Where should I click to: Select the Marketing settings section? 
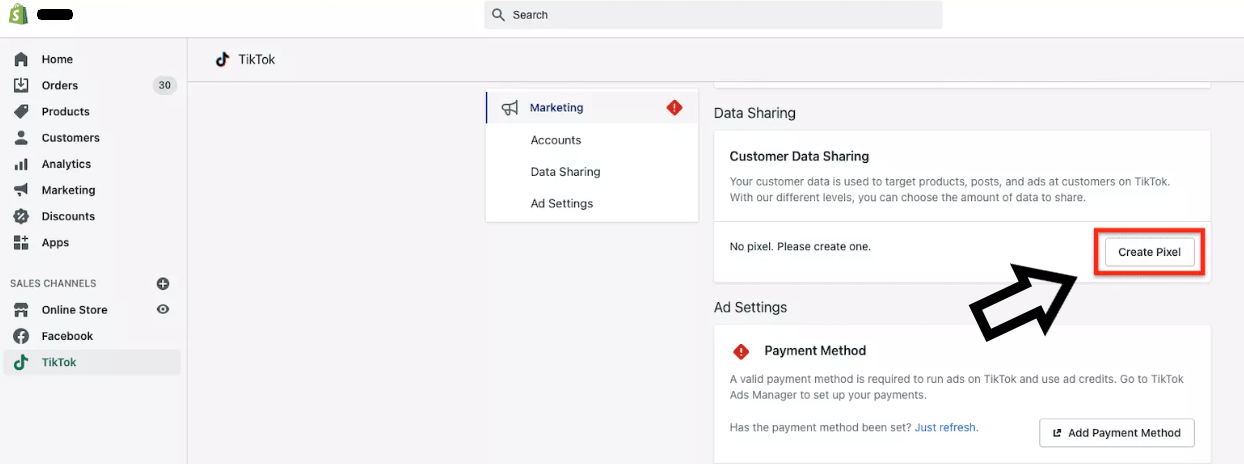pyautogui.click(x=557, y=108)
